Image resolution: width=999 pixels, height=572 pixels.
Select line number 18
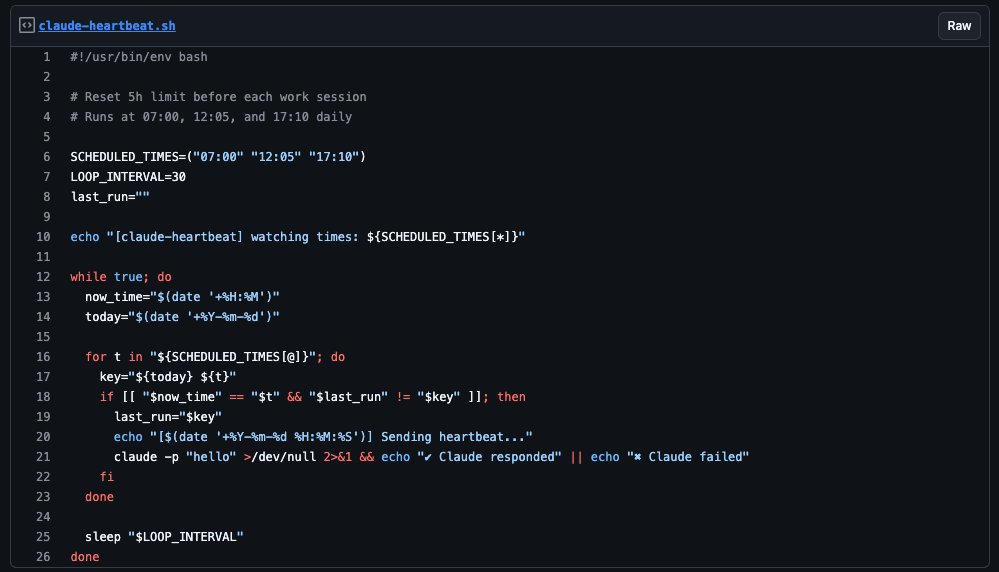point(43,397)
